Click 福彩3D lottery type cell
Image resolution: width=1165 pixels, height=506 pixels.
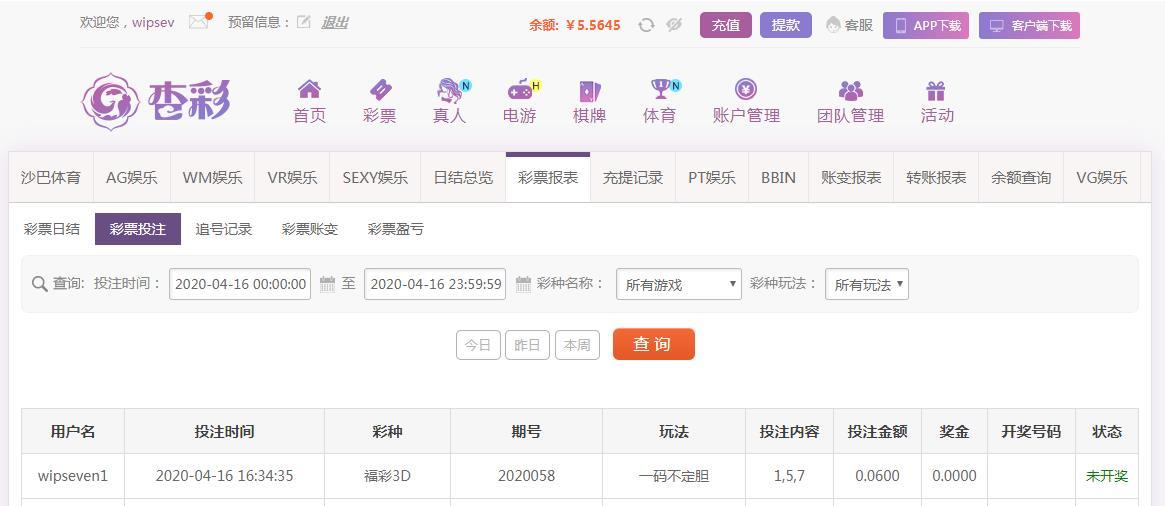(x=387, y=476)
